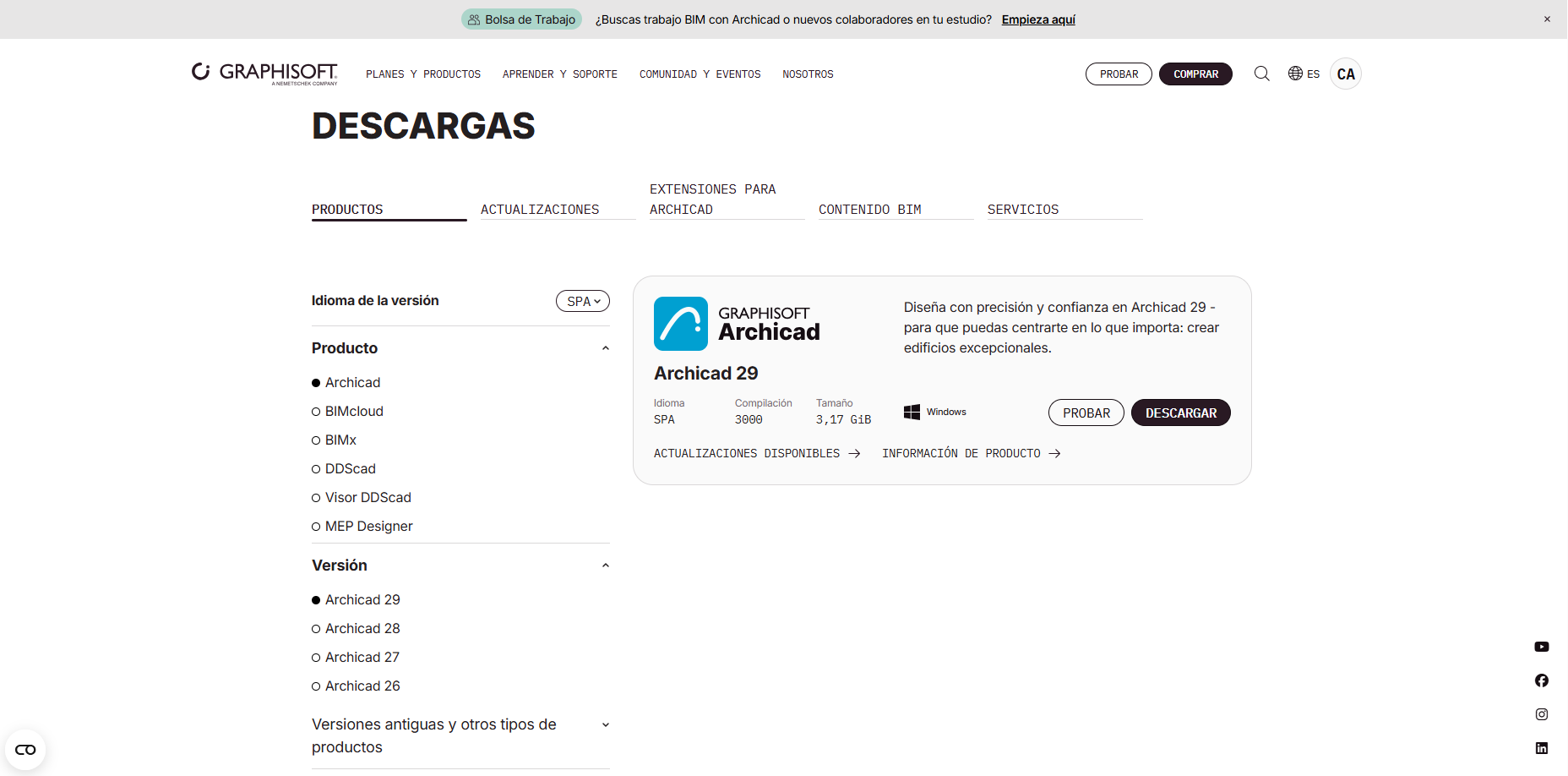The image size is (1568, 776).
Task: Switch to the Actualizaciones tab
Action: point(558,210)
